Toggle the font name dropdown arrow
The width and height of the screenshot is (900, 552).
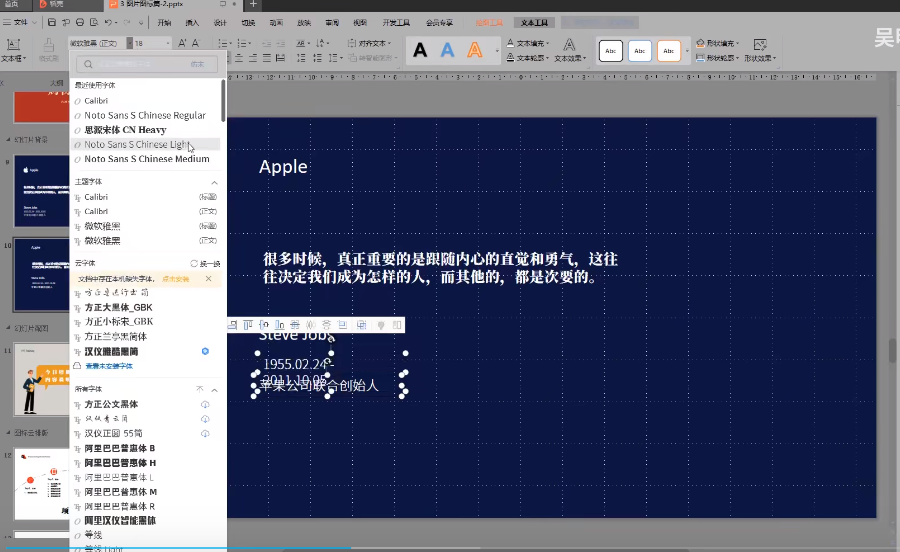coord(130,43)
